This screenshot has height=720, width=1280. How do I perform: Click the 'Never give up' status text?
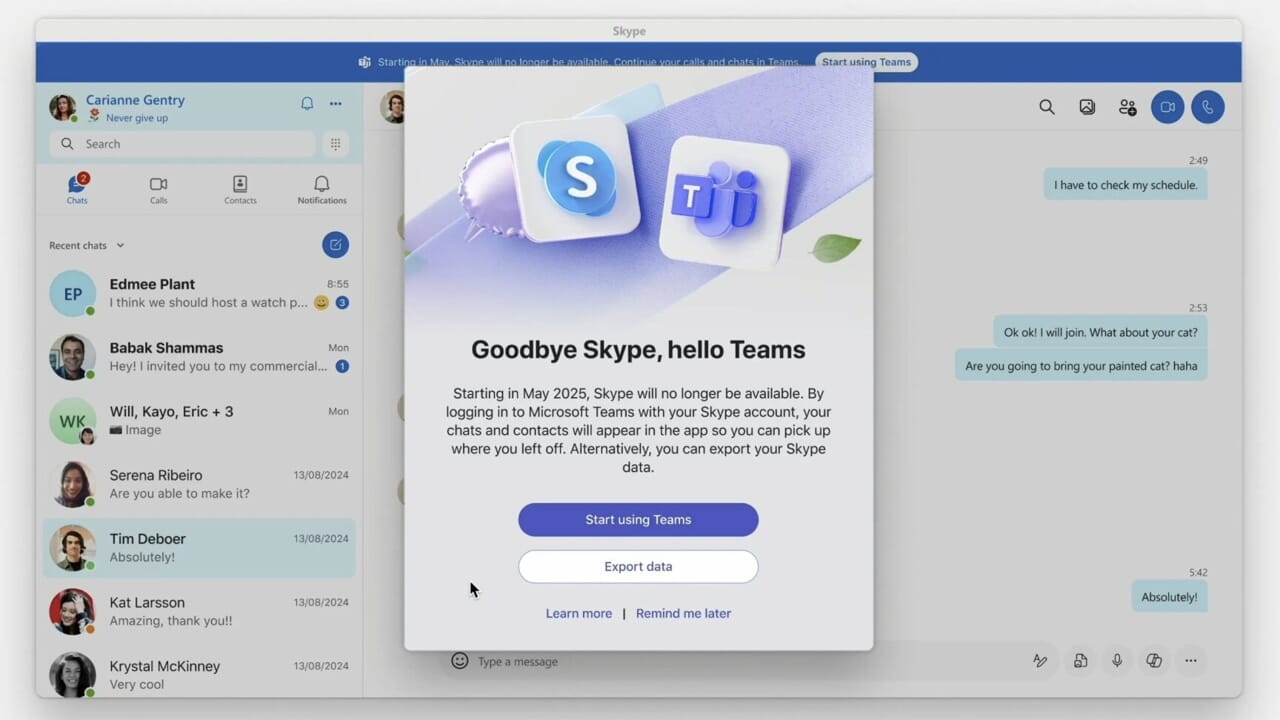pos(137,118)
